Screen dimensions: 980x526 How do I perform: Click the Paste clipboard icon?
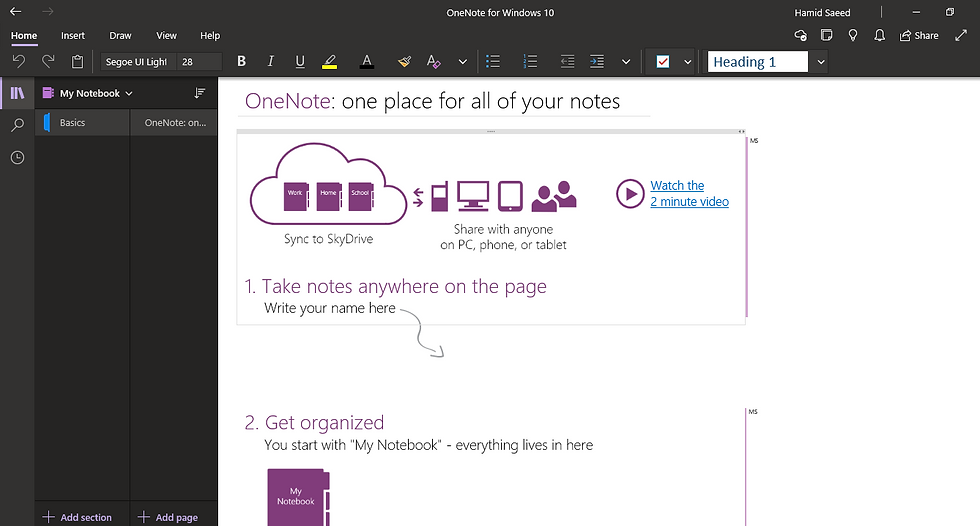(78, 61)
